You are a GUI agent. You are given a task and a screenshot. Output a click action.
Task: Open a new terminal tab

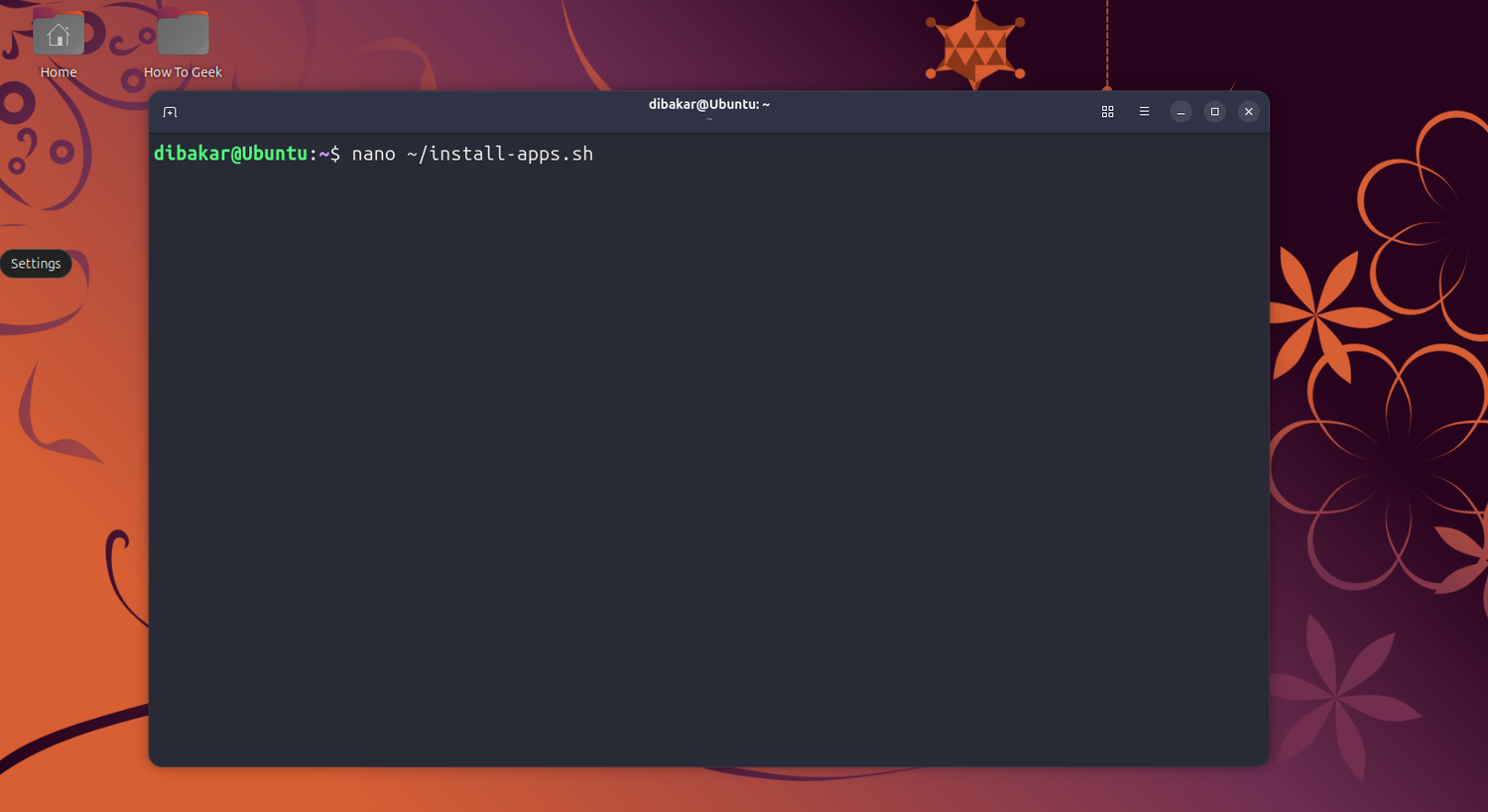pos(170,112)
